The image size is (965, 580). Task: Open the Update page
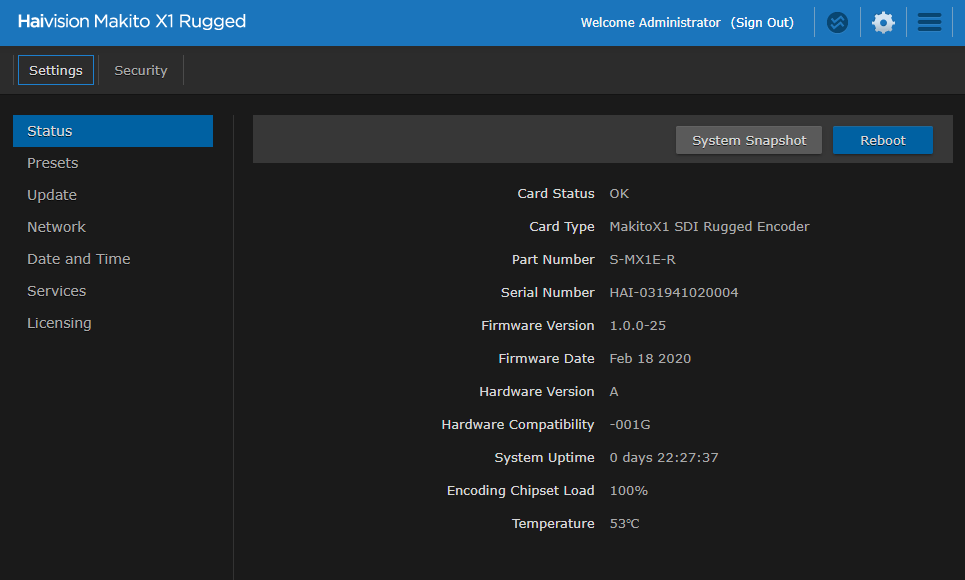[52, 194]
